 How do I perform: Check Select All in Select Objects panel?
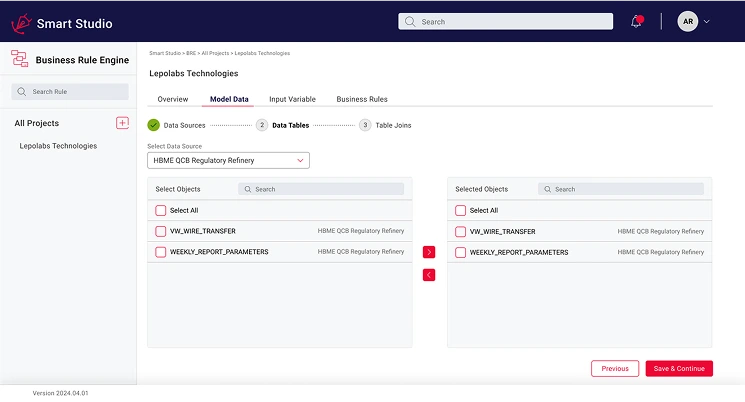[161, 211]
